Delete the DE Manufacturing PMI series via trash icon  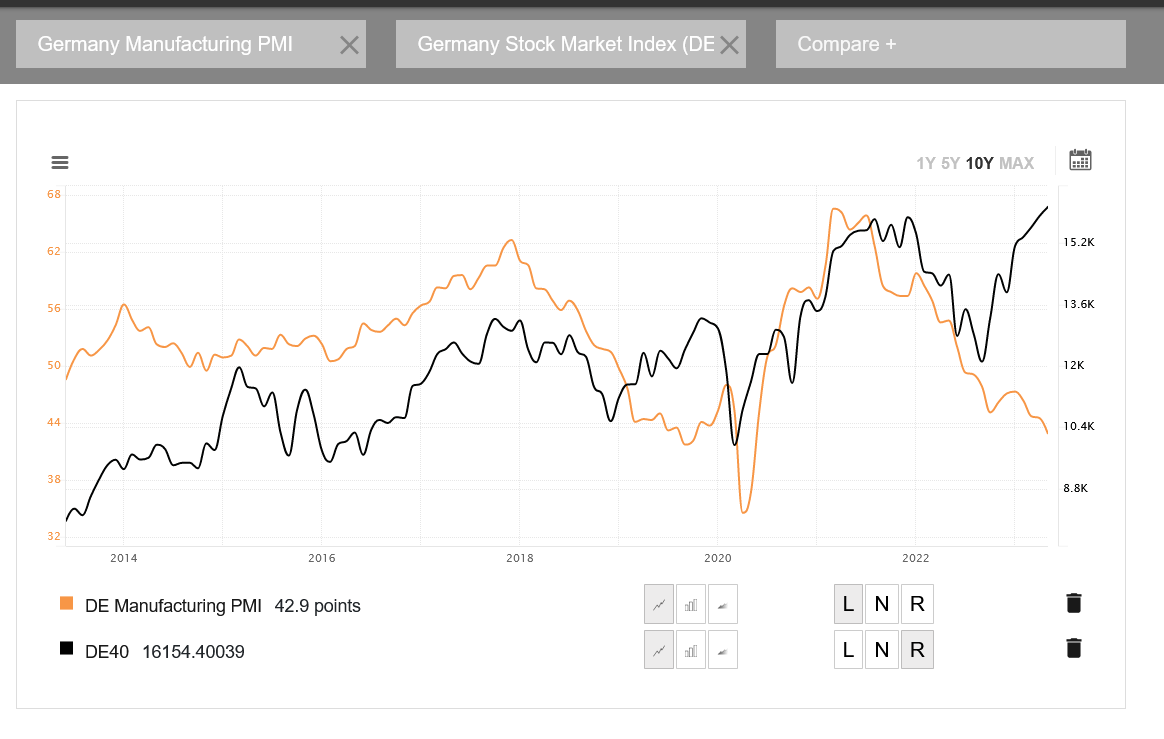point(1073,603)
